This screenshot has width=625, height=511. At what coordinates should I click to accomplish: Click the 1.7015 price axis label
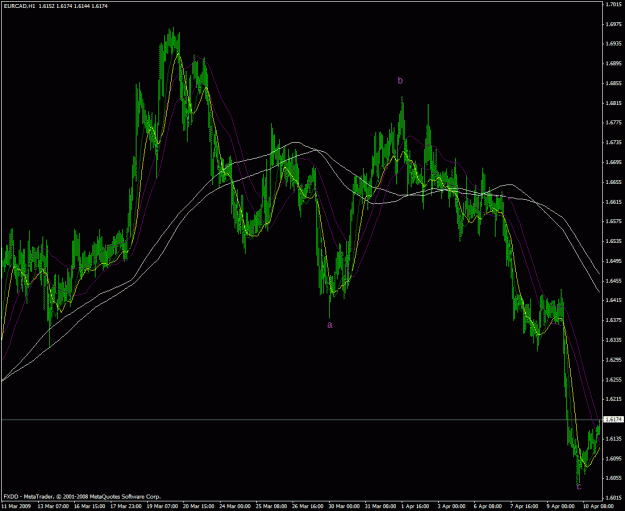click(614, 4)
